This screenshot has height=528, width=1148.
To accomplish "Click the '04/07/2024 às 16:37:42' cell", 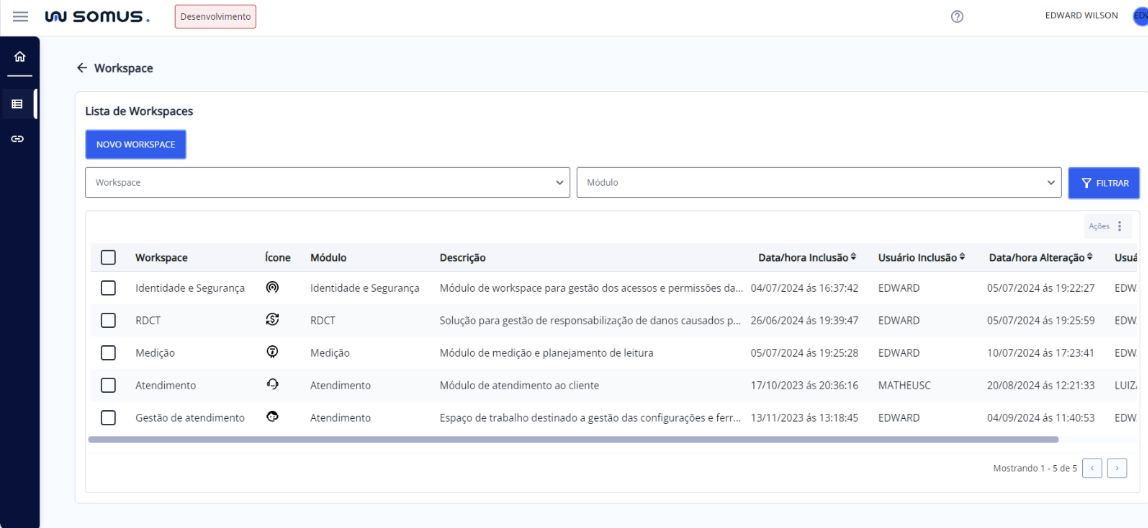I will pyautogui.click(x=805, y=288).
